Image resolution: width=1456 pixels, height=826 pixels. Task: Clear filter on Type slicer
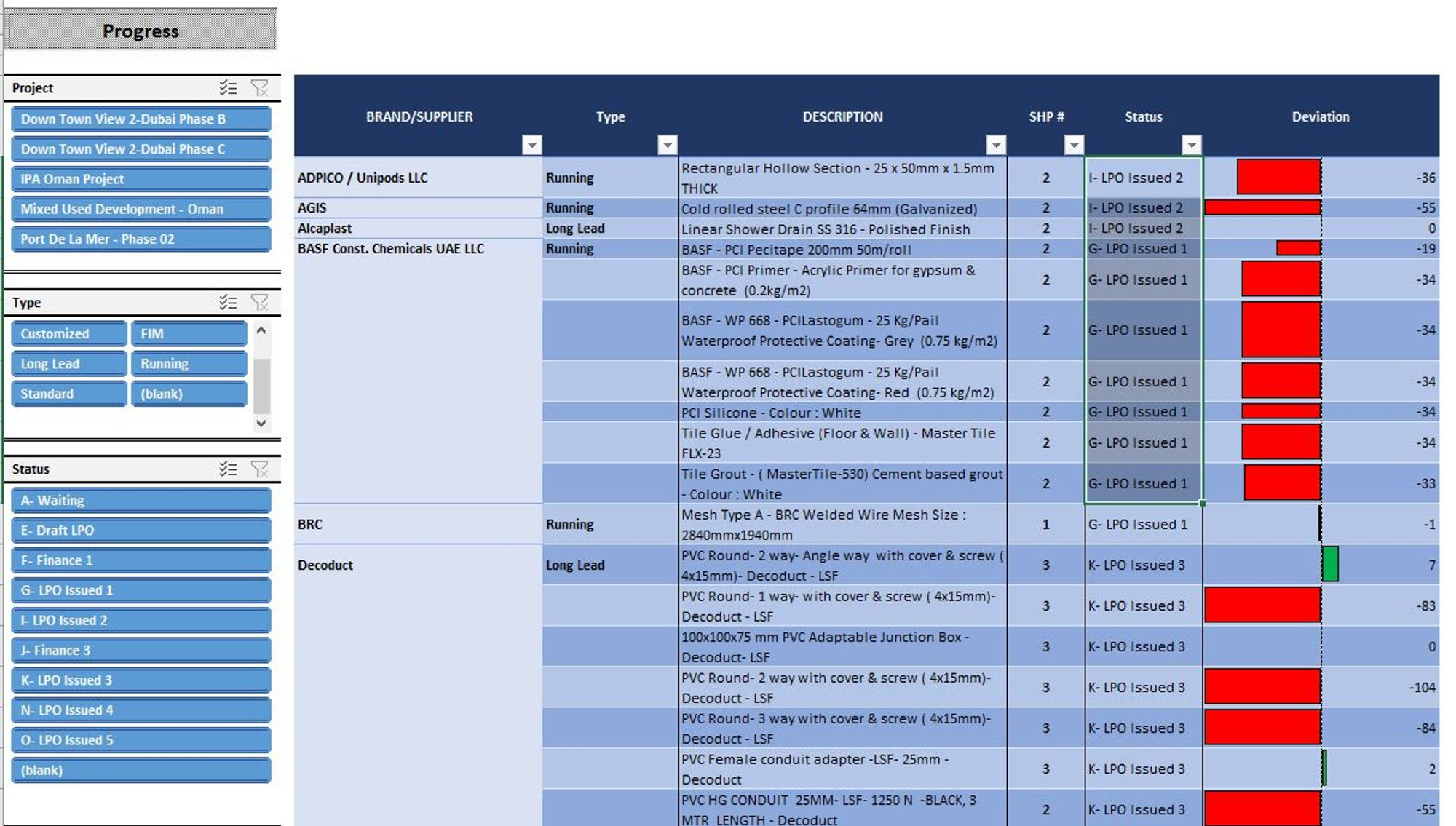click(x=259, y=302)
